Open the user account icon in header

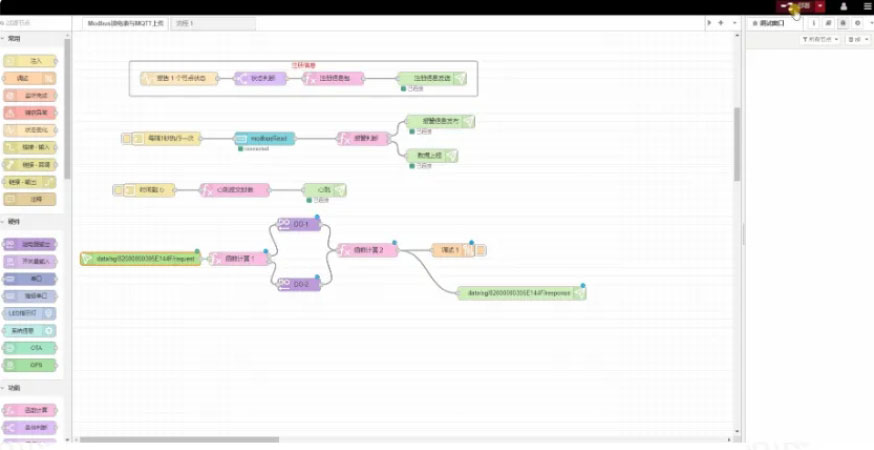842,6
